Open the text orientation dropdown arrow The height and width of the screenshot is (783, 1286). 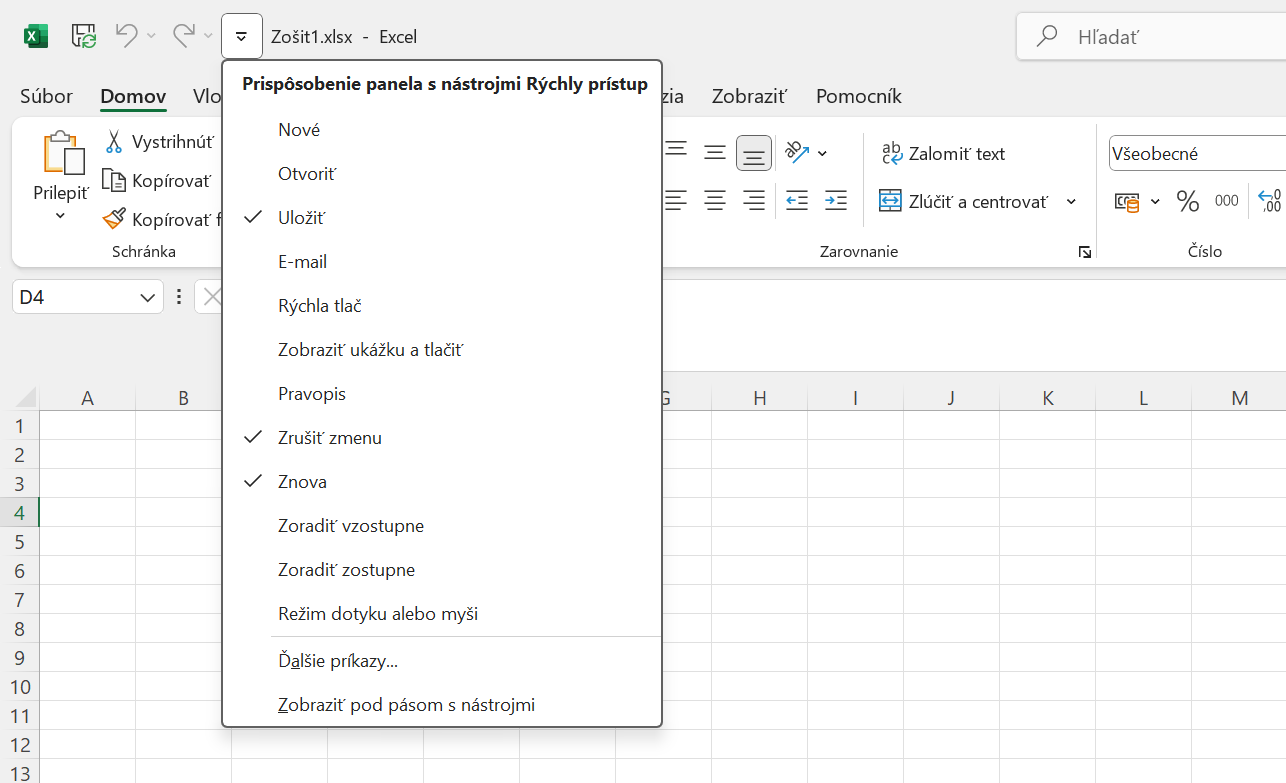point(822,153)
